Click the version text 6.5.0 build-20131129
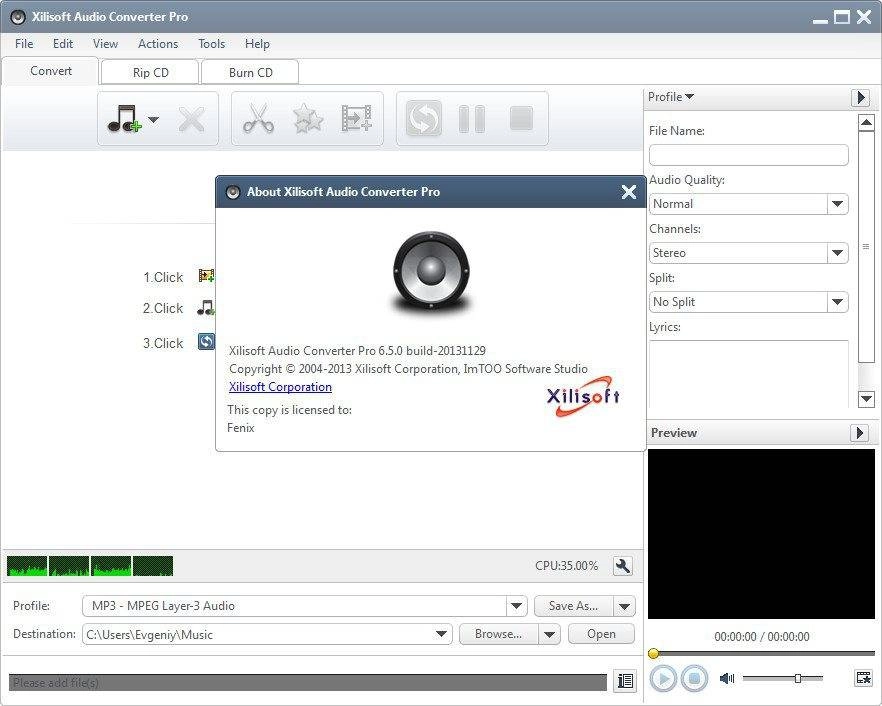 pyautogui.click(x=432, y=351)
